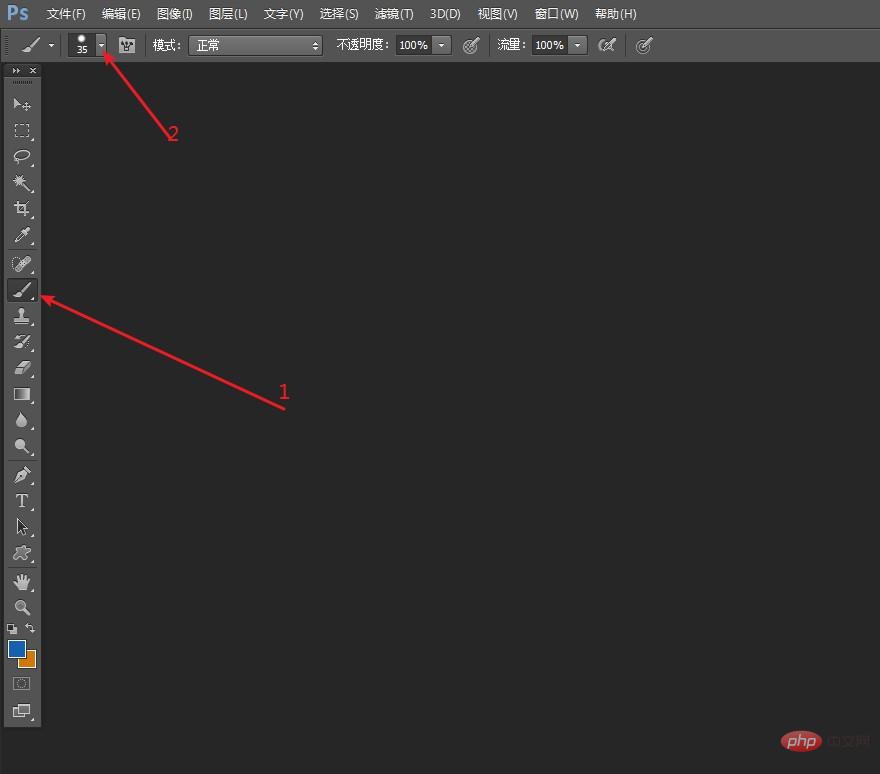Open the flow slider dropdown arrow

(x=578, y=45)
